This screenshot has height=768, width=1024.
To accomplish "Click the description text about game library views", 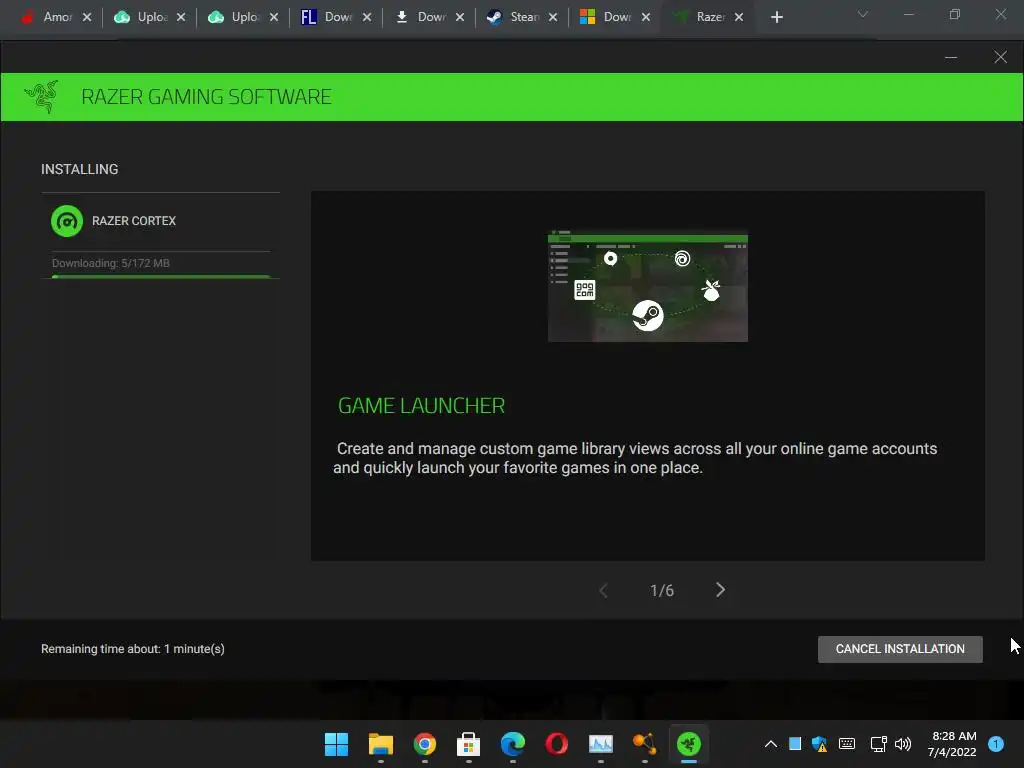I will pos(635,458).
